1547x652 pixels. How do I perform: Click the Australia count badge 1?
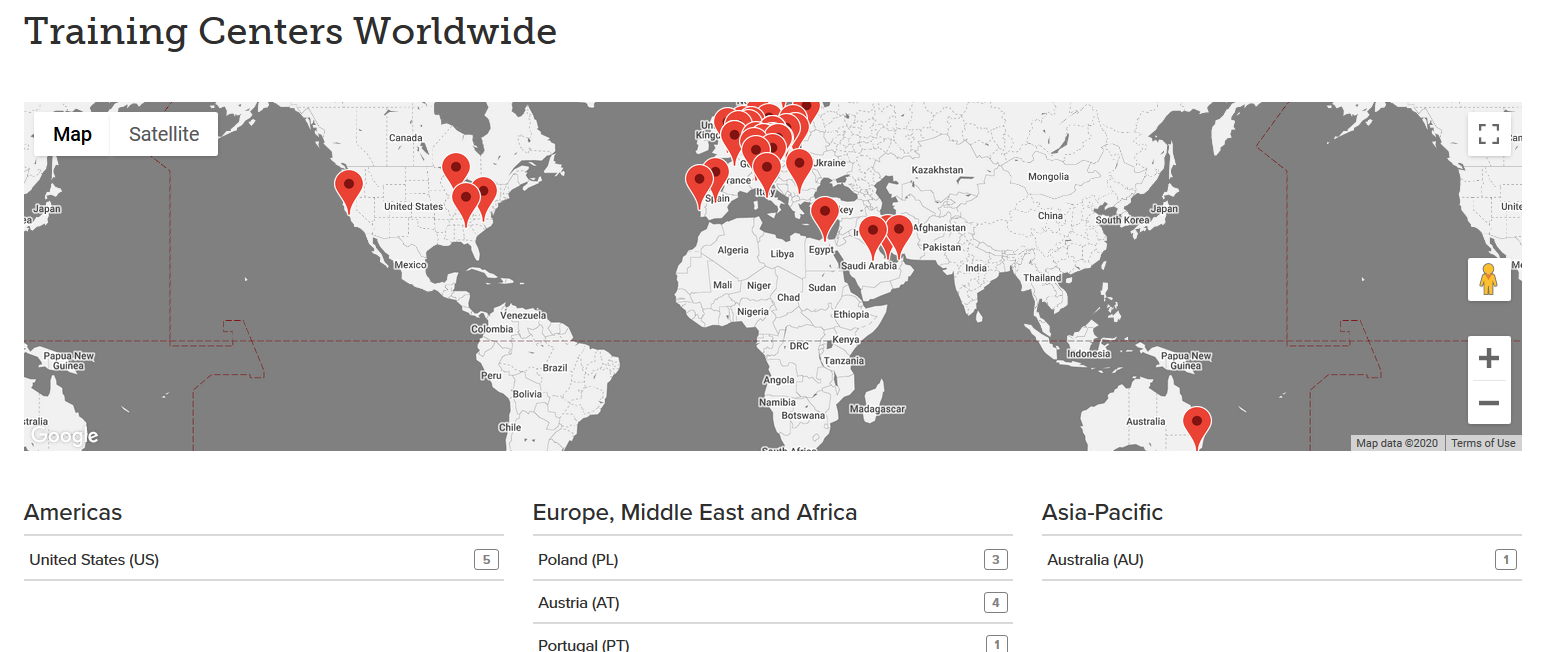click(1505, 559)
